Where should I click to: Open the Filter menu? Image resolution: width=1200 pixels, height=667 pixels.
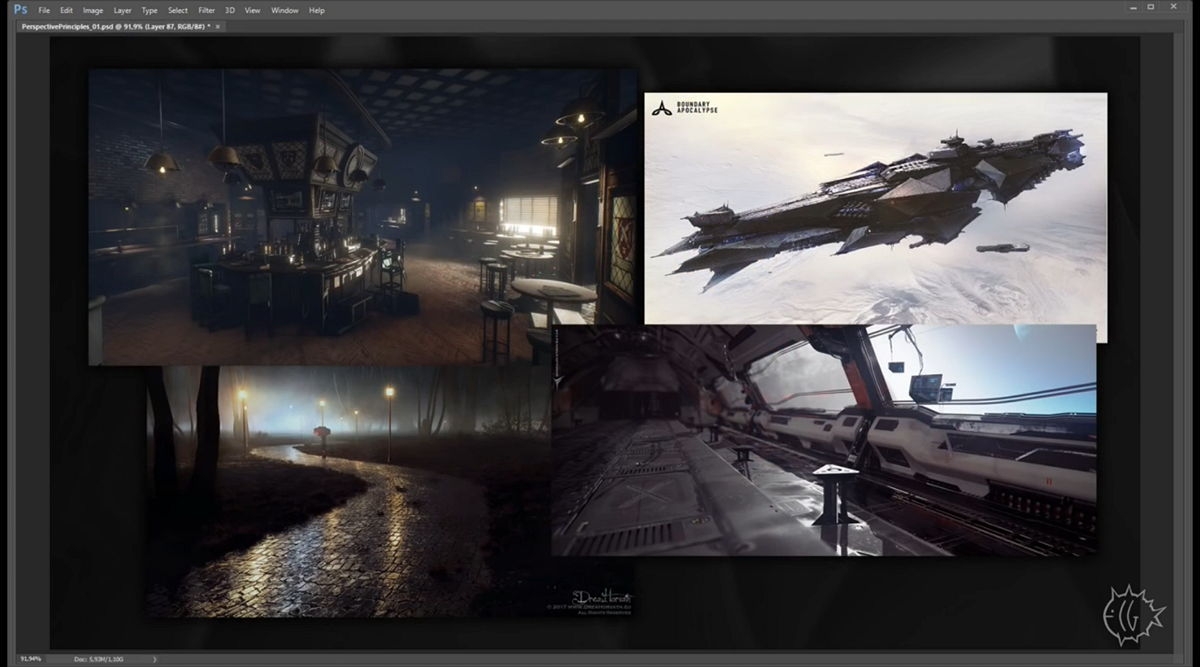pos(206,10)
